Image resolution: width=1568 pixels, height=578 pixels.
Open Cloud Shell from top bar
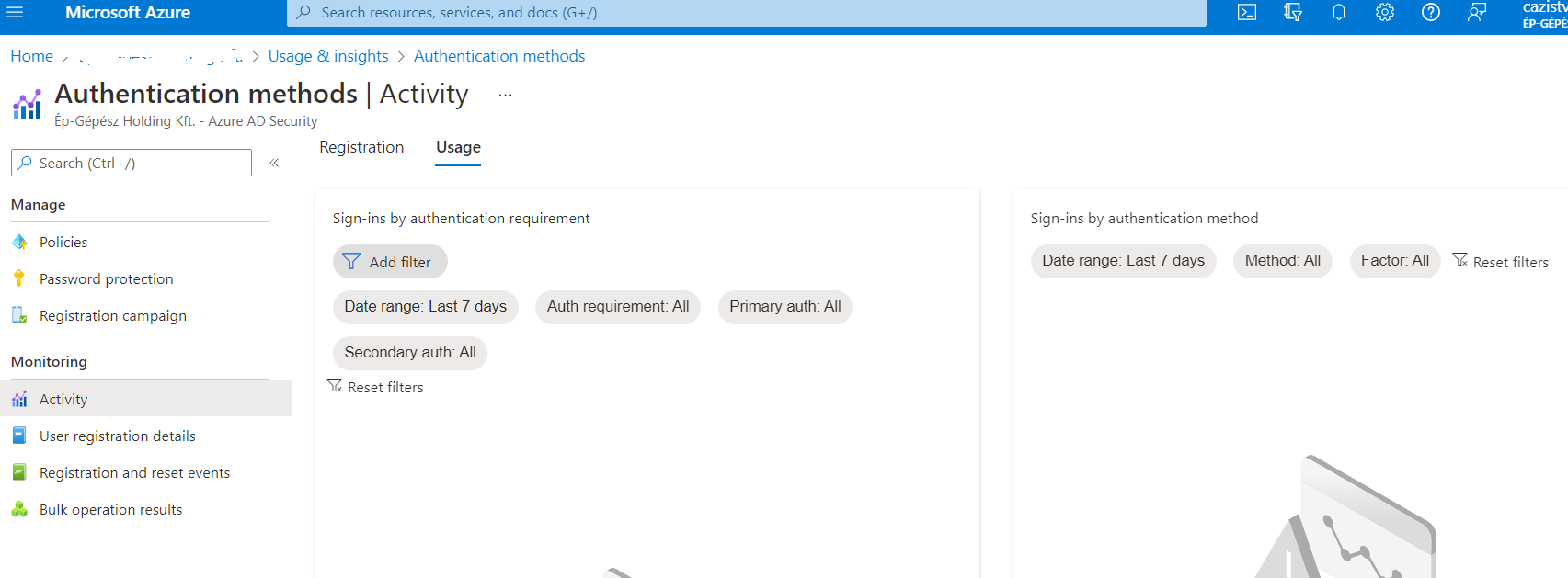click(1247, 13)
